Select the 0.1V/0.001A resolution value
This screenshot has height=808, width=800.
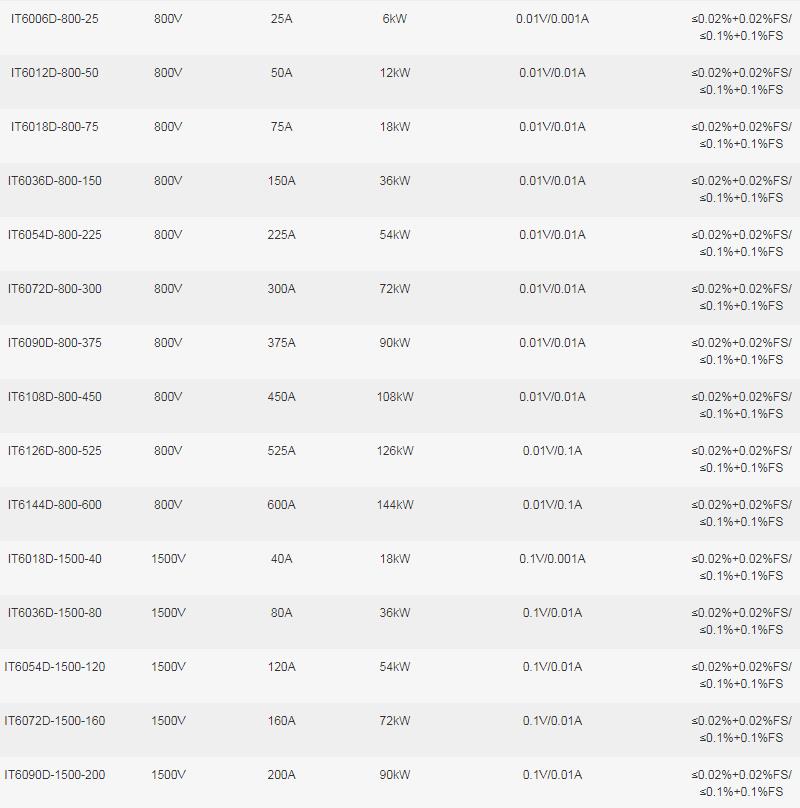point(552,559)
